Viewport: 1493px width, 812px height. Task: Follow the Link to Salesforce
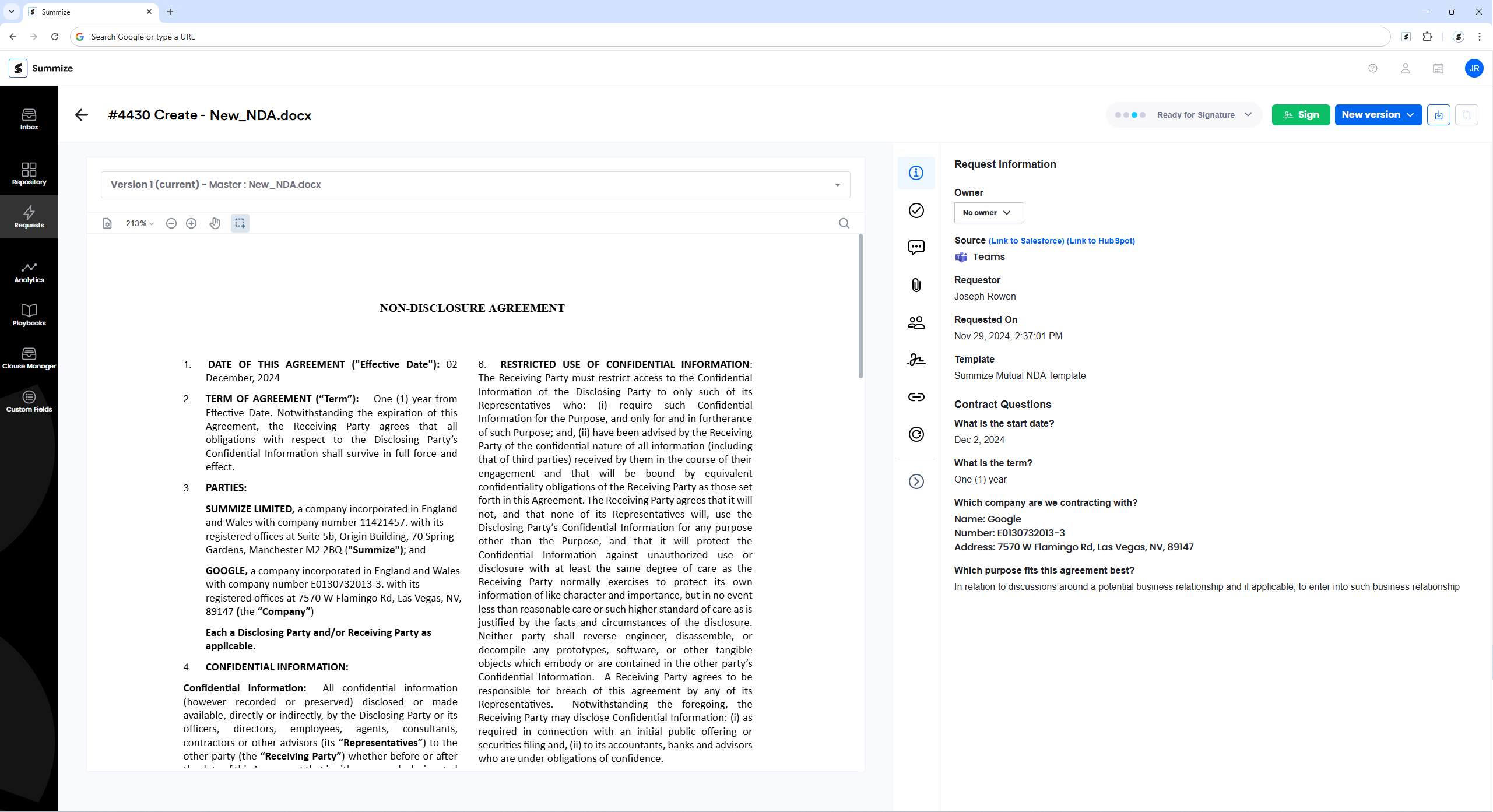(1026, 241)
